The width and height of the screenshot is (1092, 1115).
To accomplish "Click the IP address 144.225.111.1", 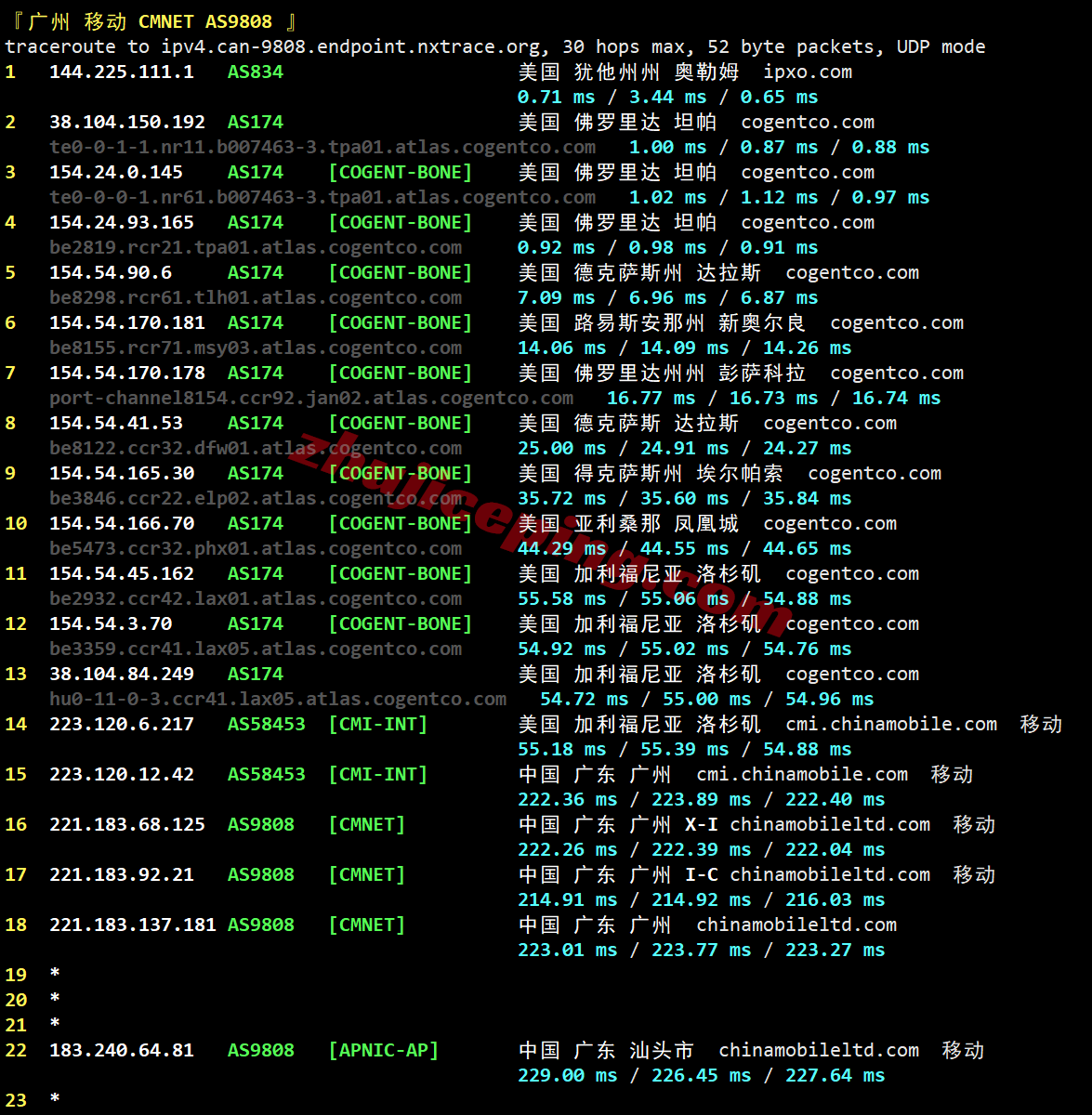I will (122, 72).
